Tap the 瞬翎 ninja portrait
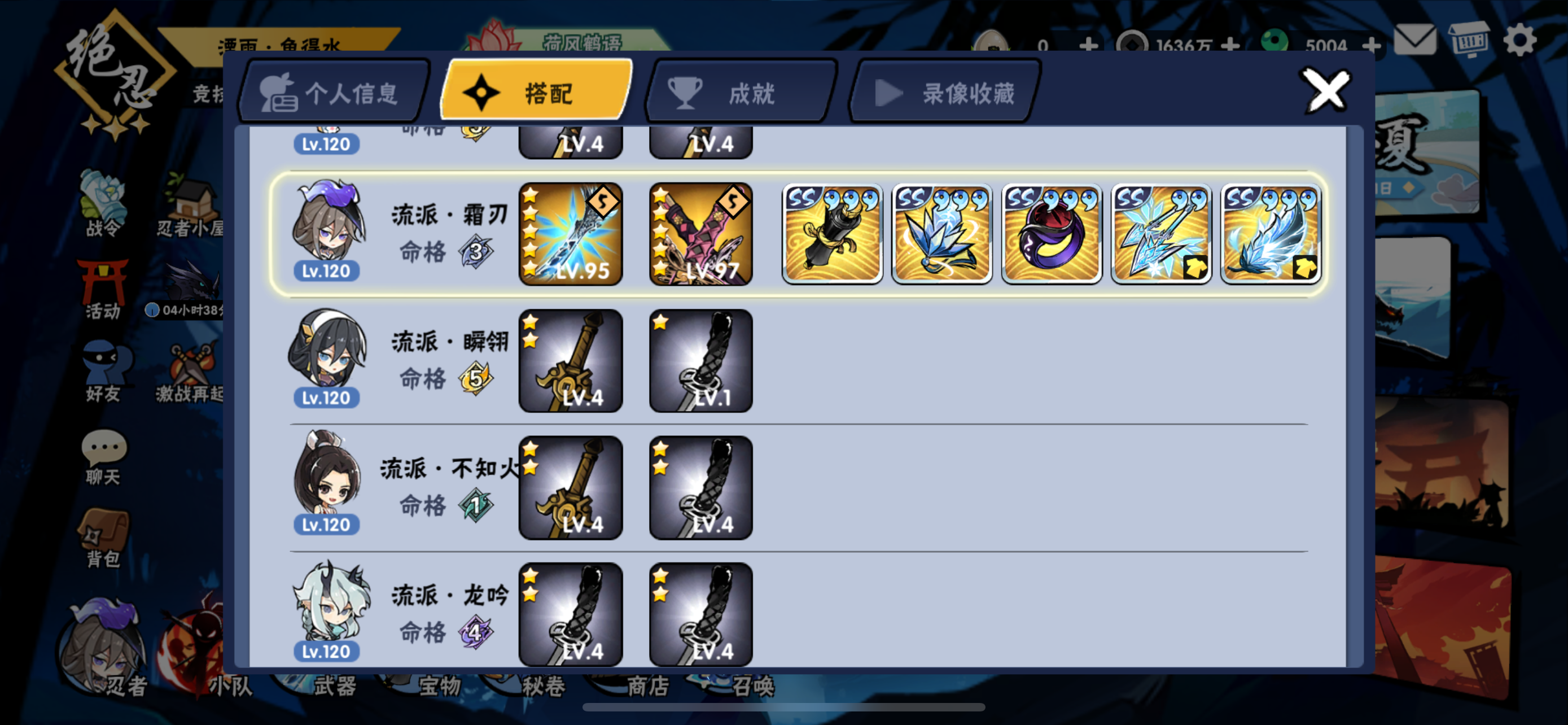 click(327, 357)
